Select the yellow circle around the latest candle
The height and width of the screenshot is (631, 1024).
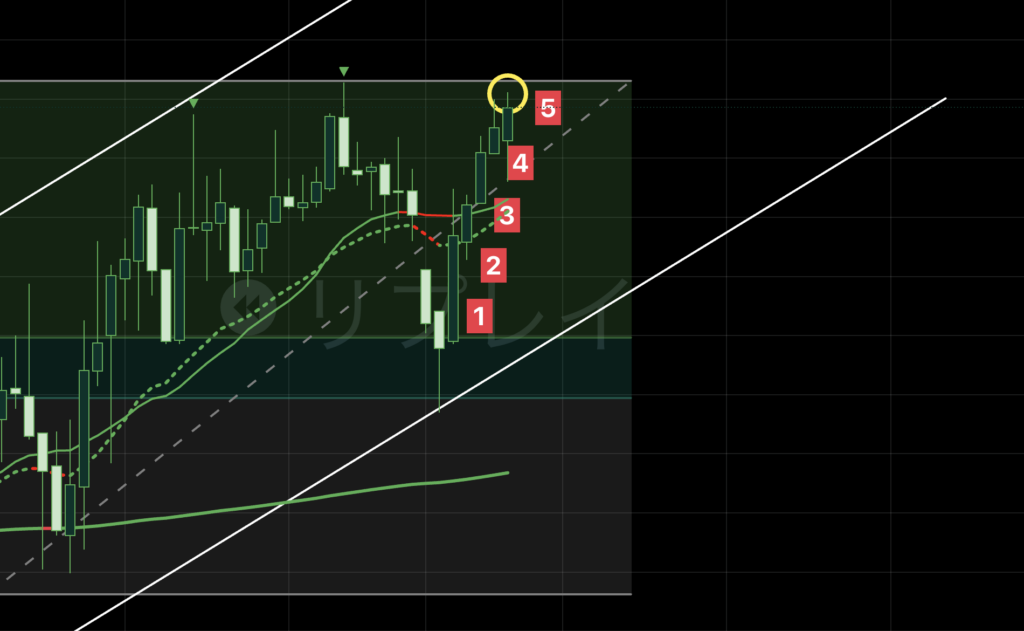(x=507, y=93)
